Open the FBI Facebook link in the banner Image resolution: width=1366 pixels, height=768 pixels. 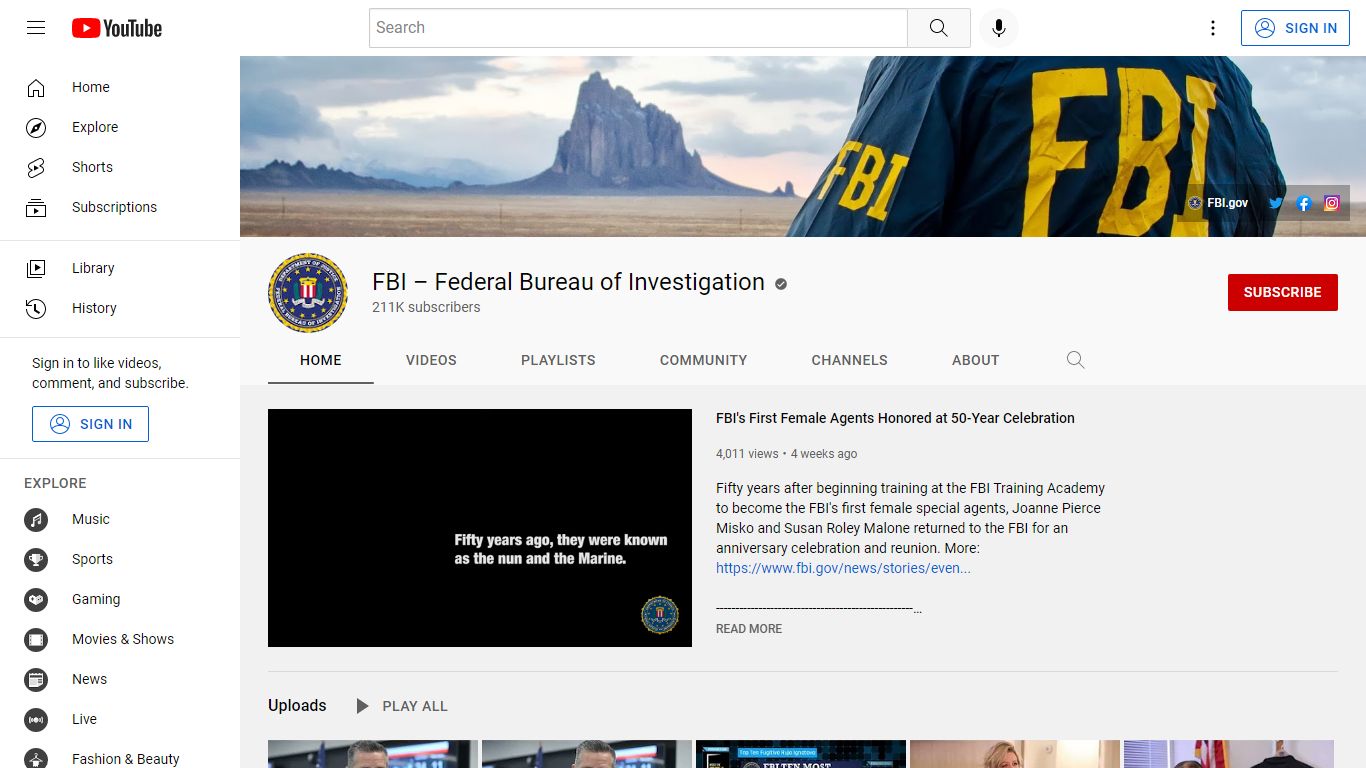pos(1304,203)
